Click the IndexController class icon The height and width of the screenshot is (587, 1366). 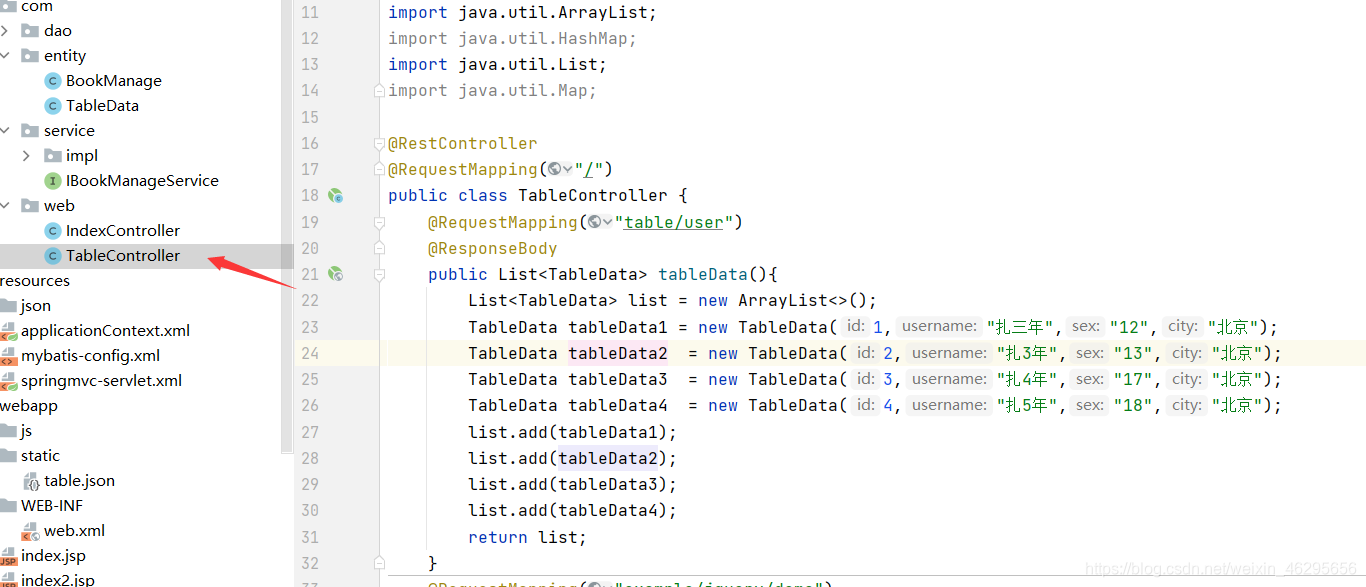(53, 231)
